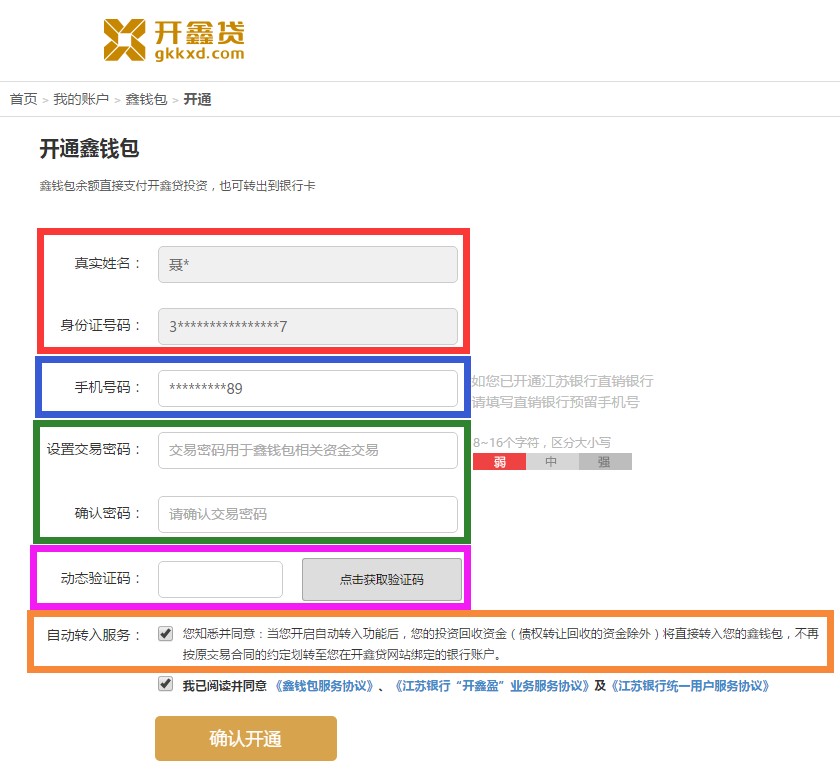Click 点击获取验证码 button

tap(381, 579)
